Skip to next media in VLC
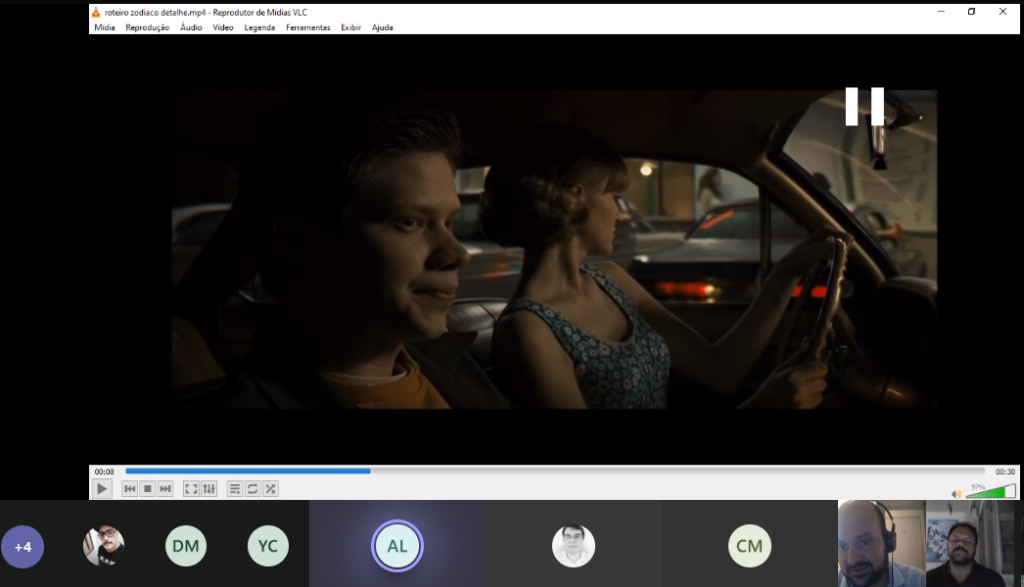1024x587 pixels. (x=165, y=488)
